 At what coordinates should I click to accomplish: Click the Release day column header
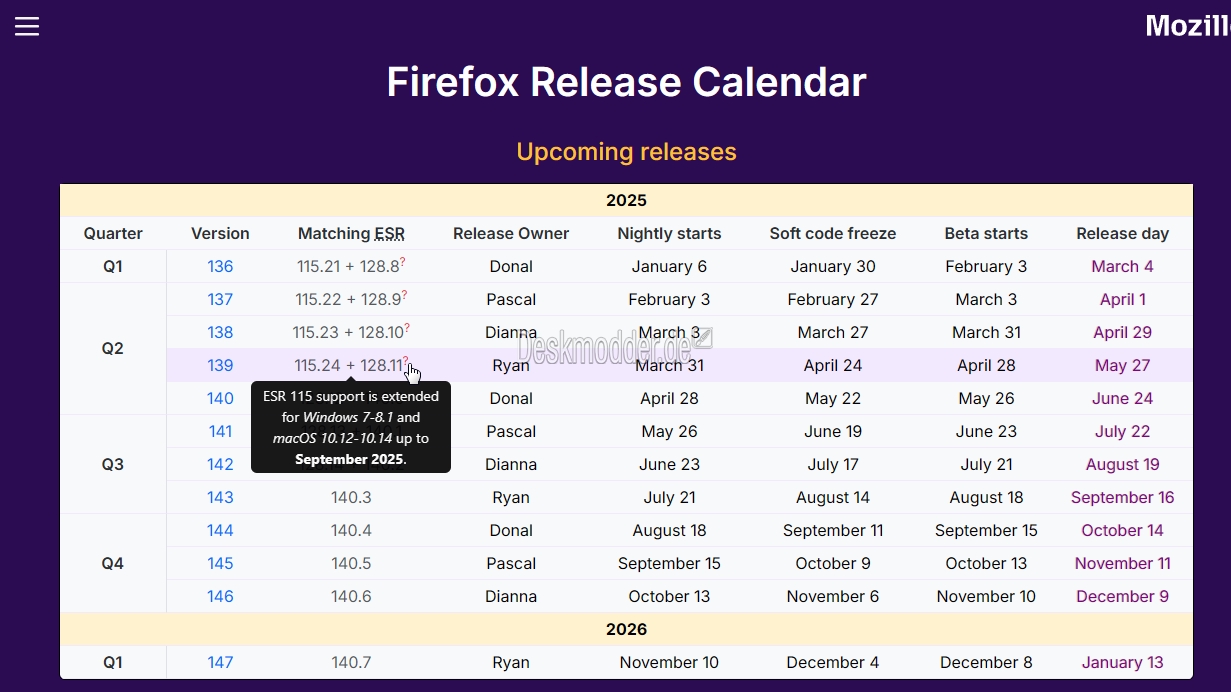pos(1122,233)
